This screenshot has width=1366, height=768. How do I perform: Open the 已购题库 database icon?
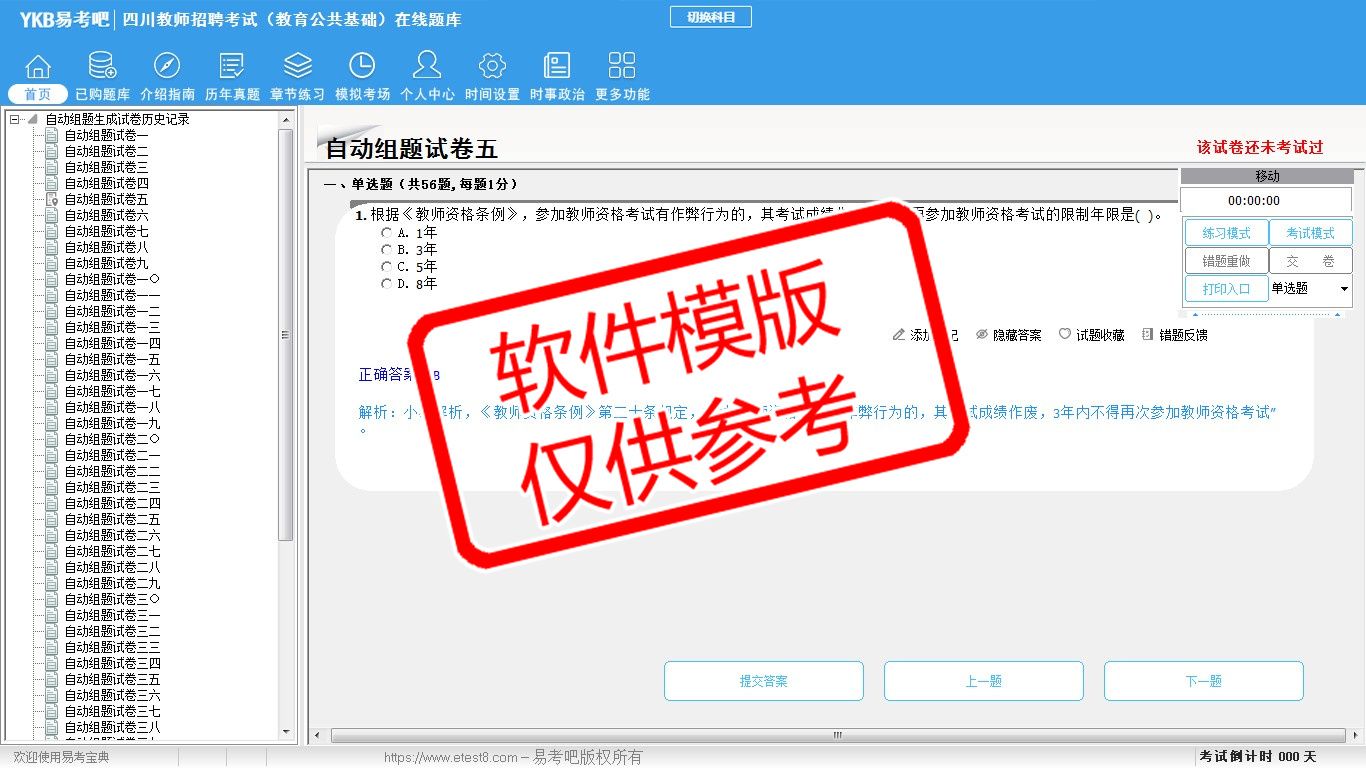(x=102, y=66)
